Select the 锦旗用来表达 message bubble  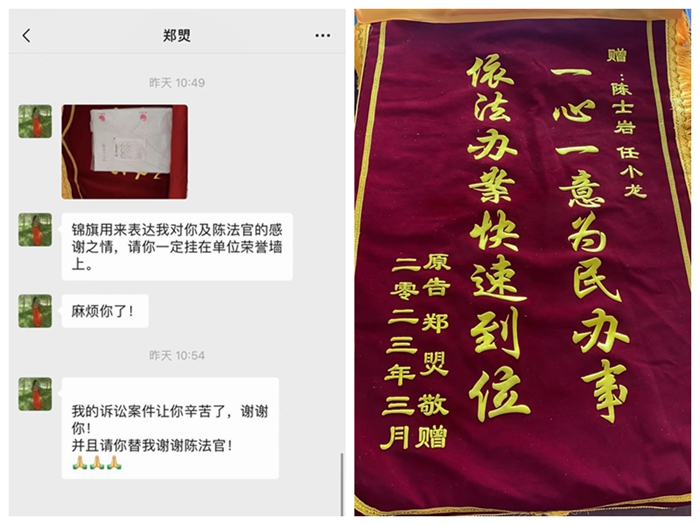(177, 247)
